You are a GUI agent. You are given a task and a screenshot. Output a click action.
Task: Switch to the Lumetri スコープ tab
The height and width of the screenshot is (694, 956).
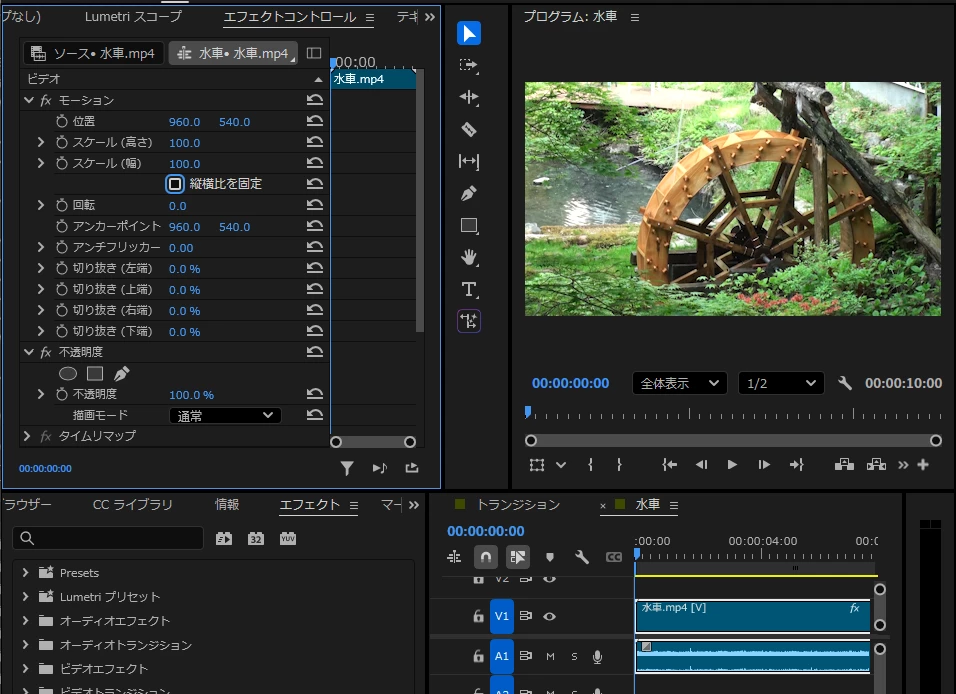coord(134,16)
